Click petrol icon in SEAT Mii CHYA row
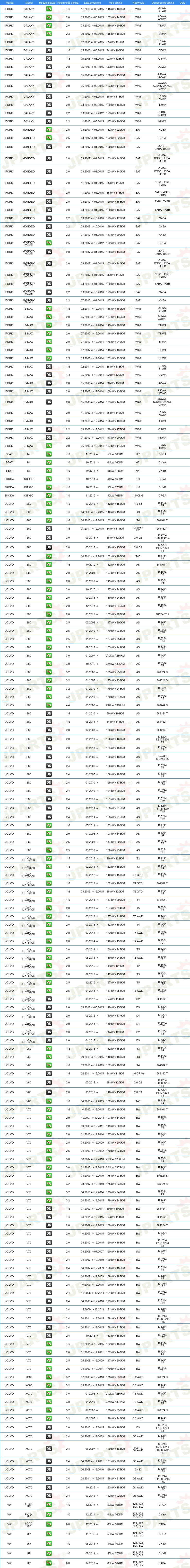 click(x=49, y=463)
